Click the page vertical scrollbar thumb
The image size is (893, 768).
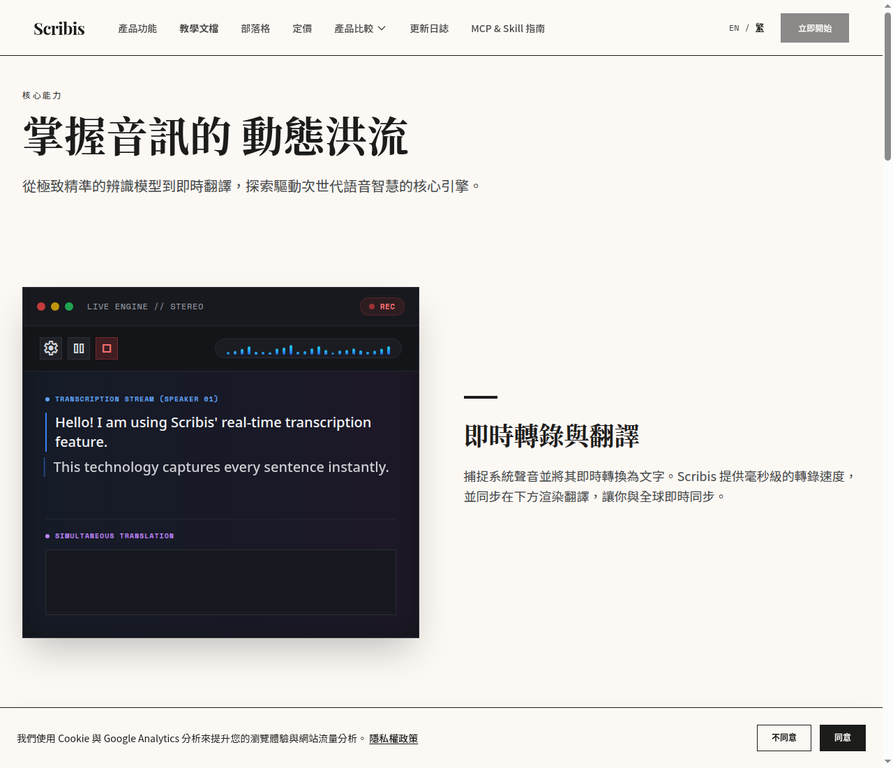tap(887, 87)
